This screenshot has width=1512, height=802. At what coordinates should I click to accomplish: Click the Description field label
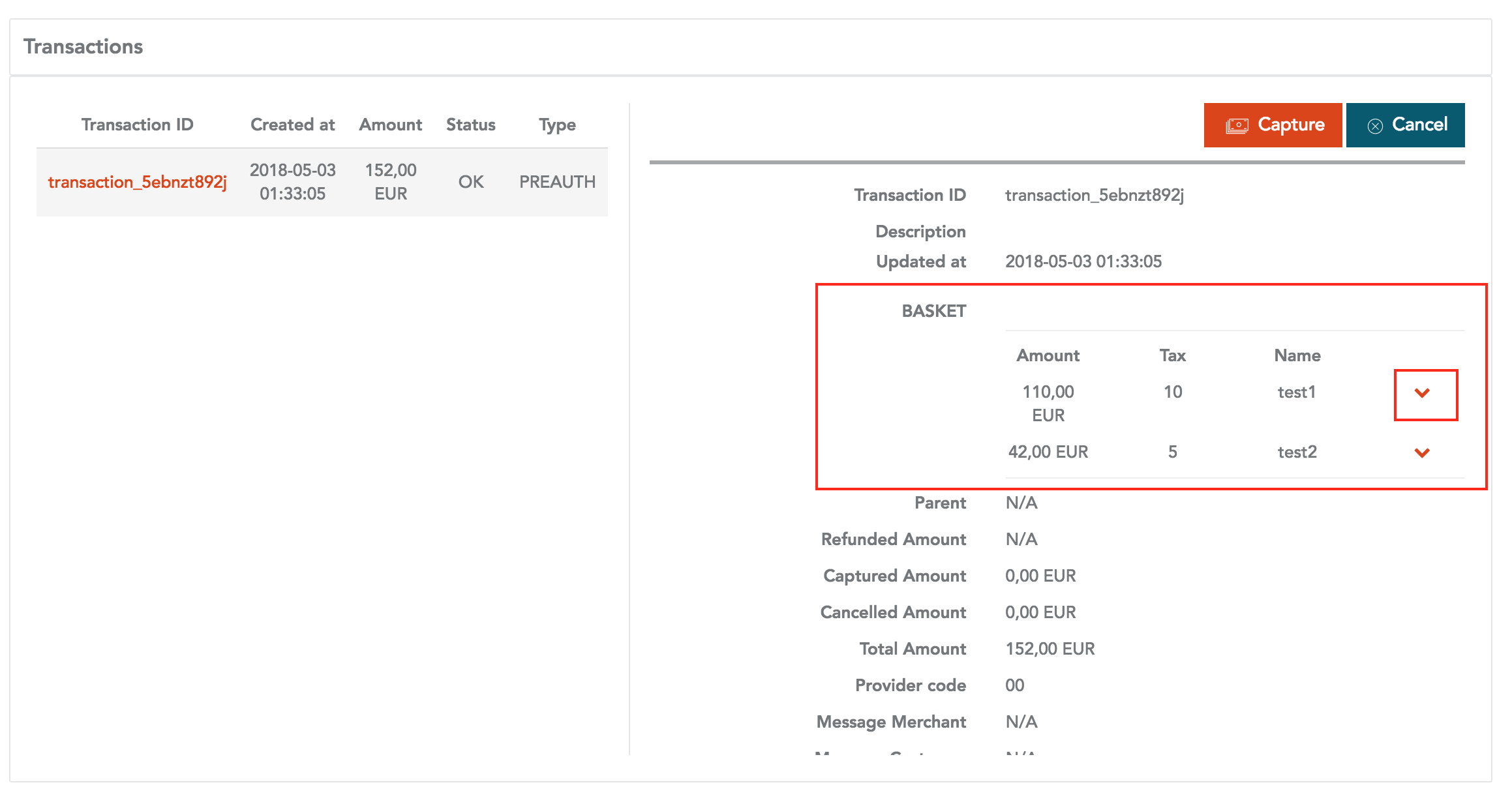920,231
